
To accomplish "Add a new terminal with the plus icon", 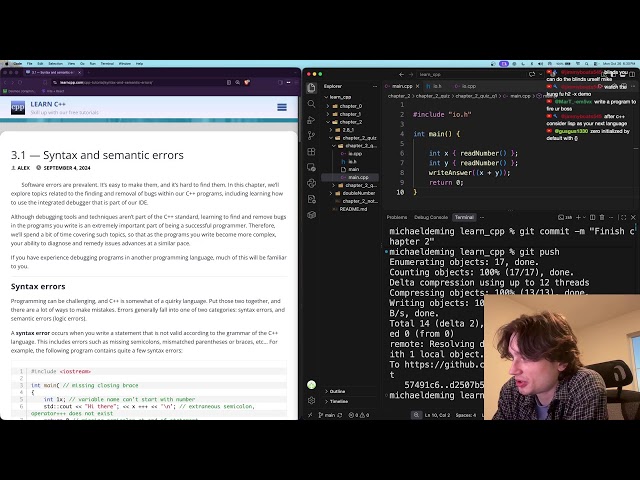I will [x=578, y=217].
